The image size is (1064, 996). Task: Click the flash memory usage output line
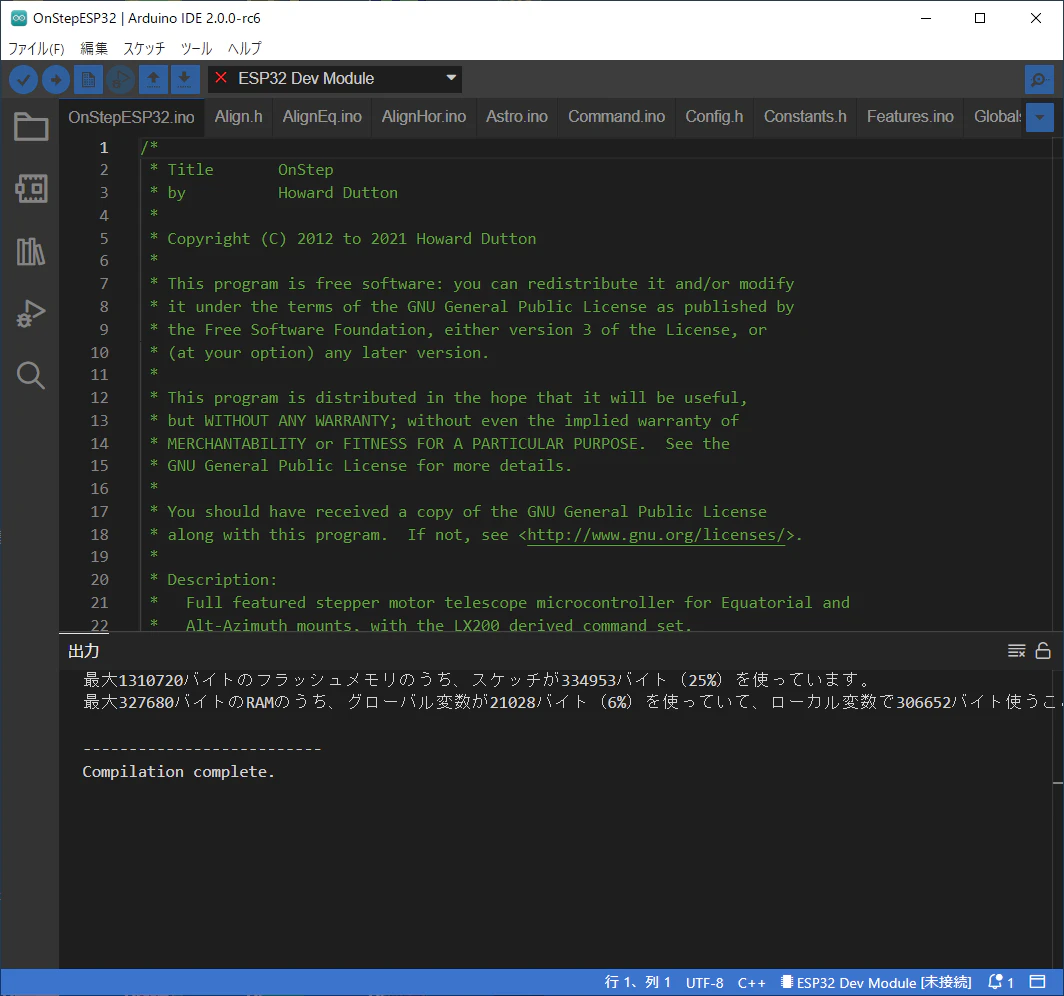click(476, 680)
